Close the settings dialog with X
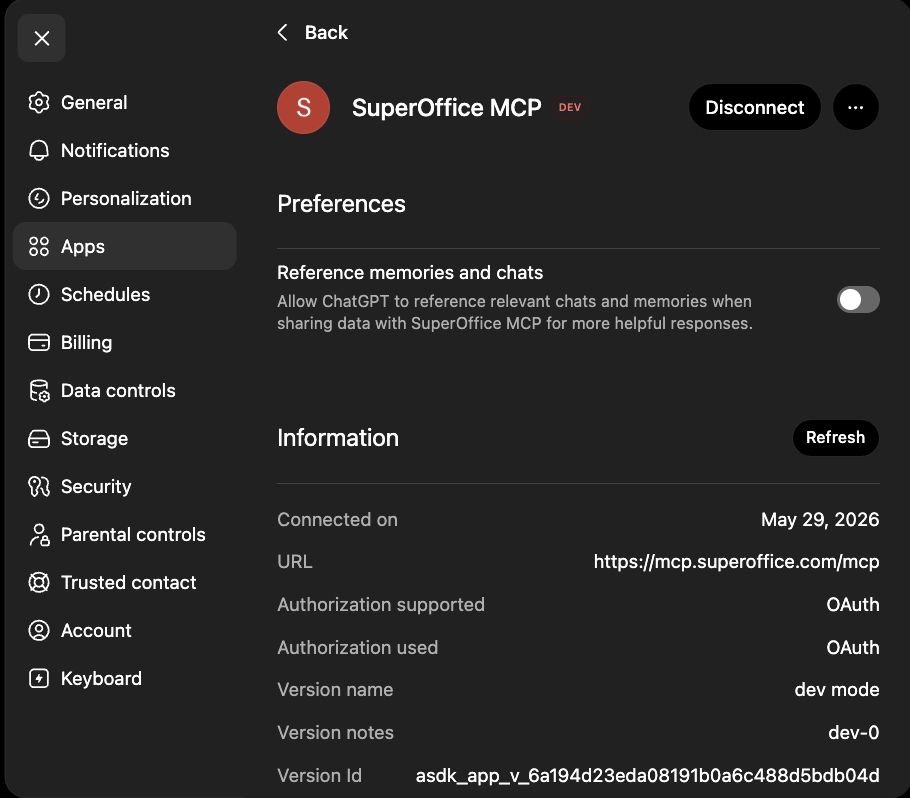Image resolution: width=910 pixels, height=798 pixels. point(42,38)
